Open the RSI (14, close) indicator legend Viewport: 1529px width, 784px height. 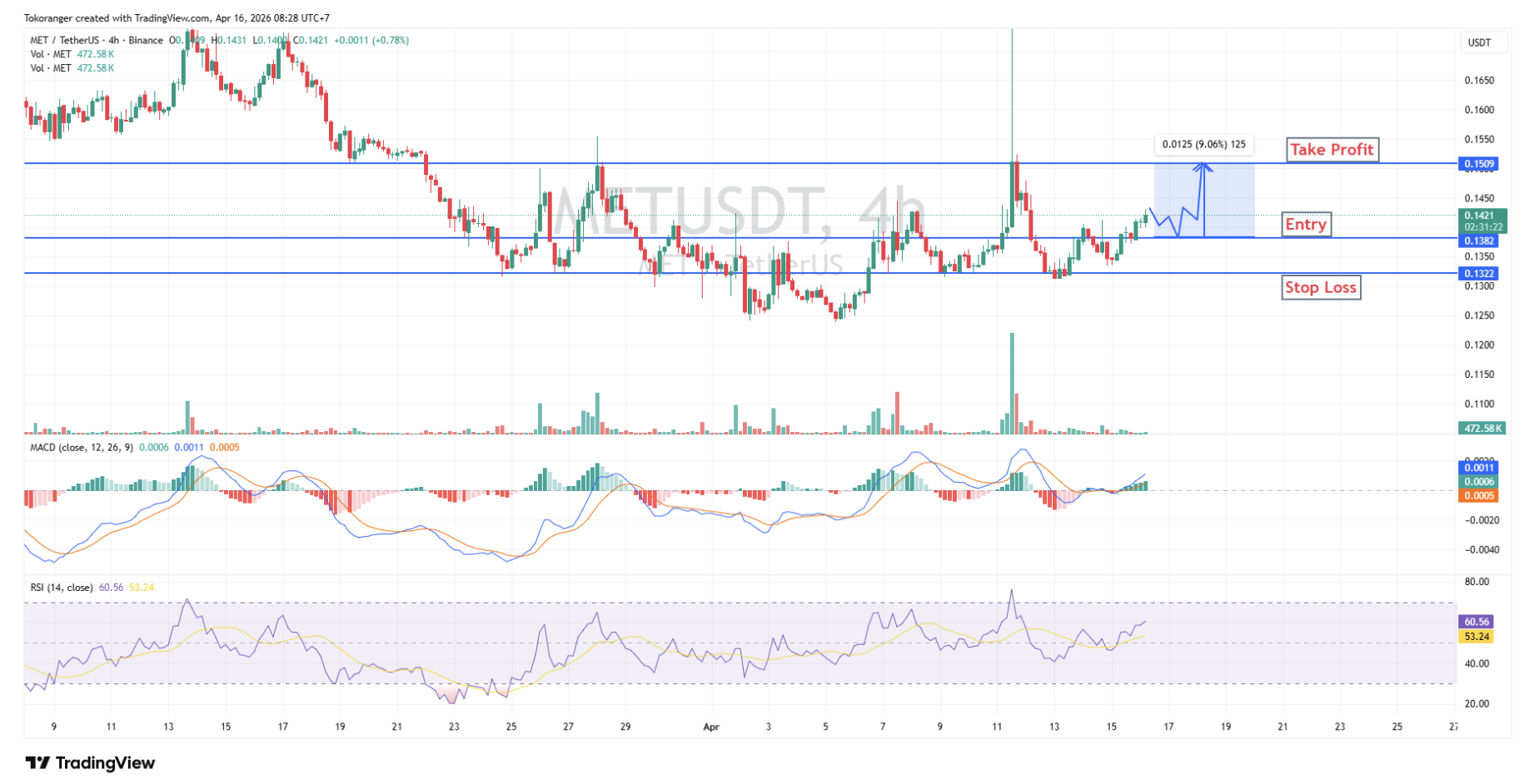pyautogui.click(x=62, y=588)
